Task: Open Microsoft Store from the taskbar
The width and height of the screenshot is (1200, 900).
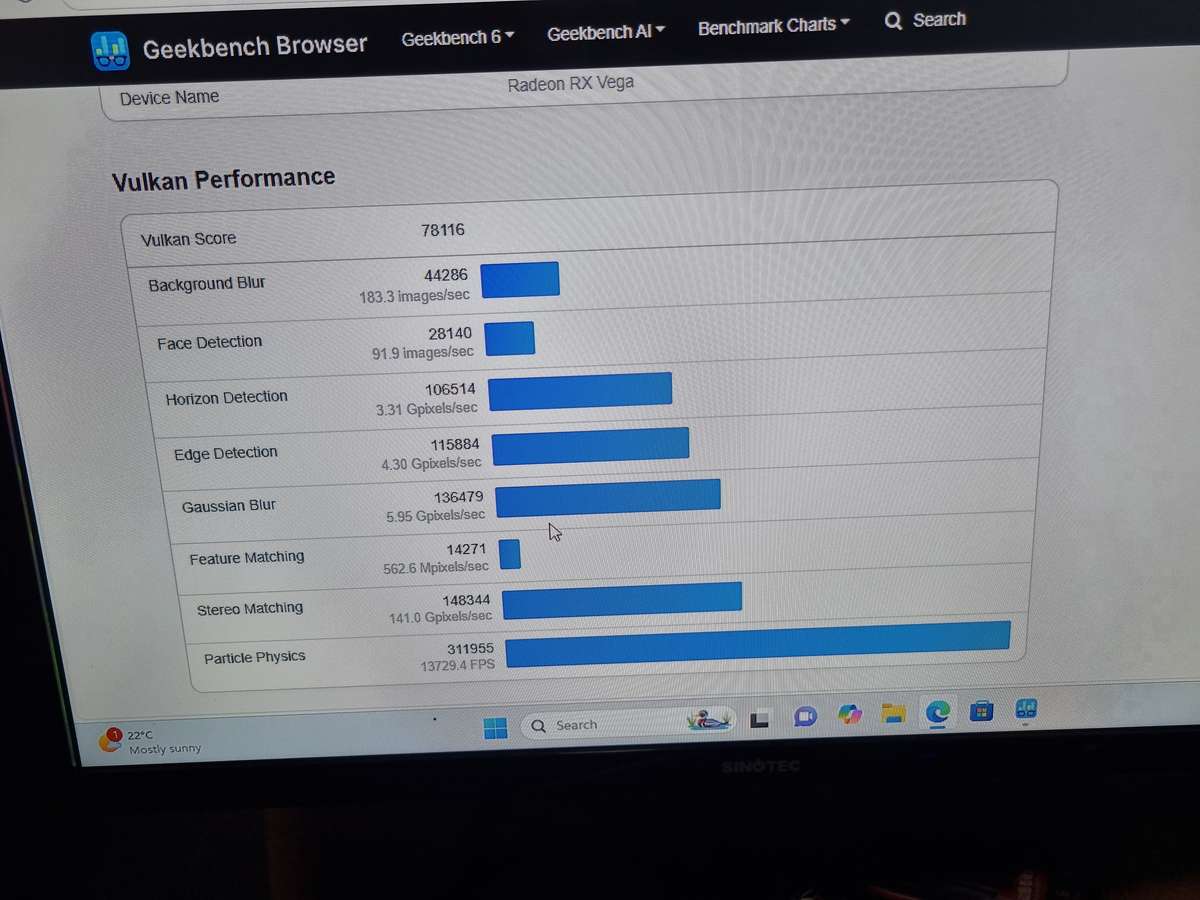Action: (x=982, y=711)
